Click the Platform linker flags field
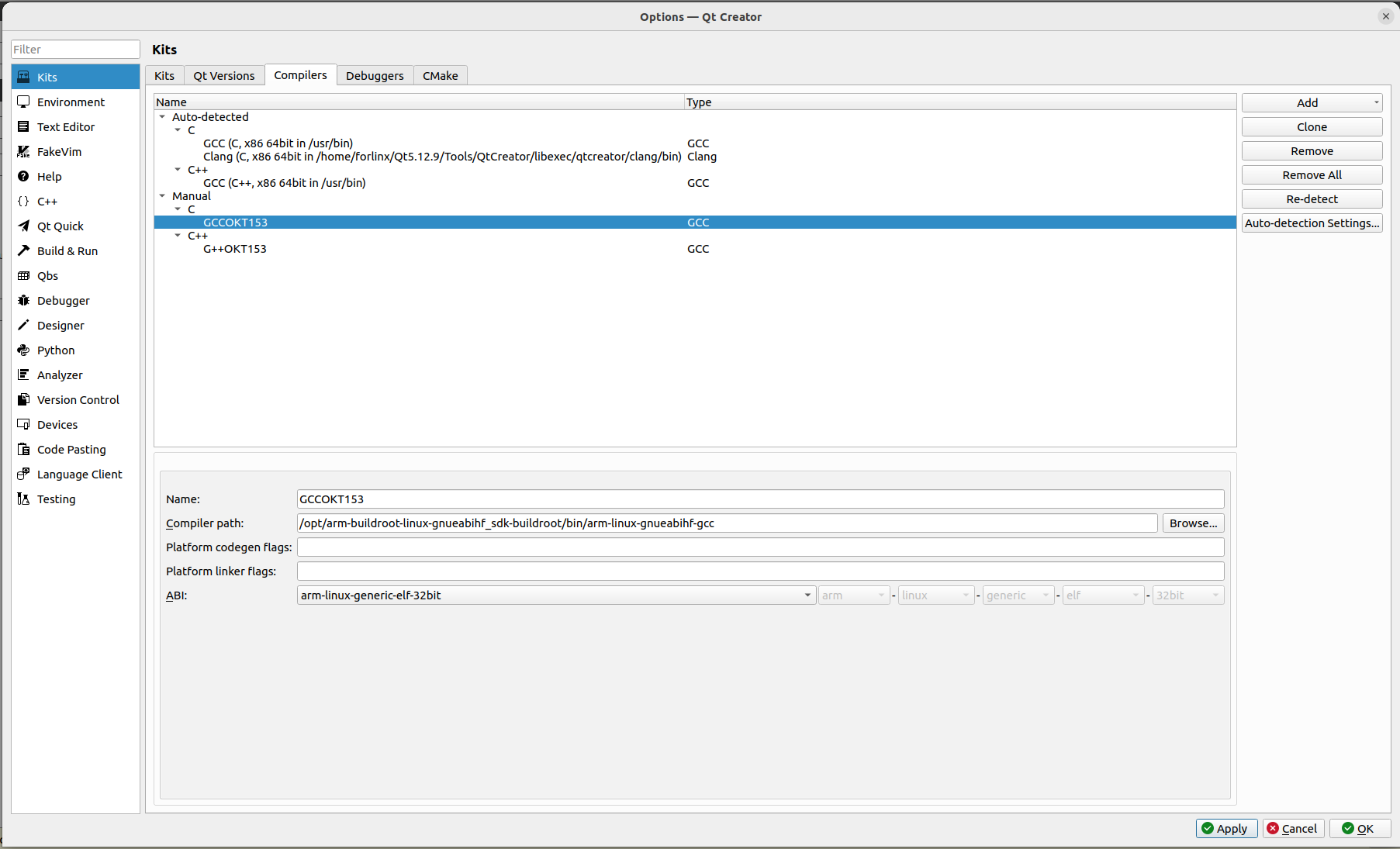 [760, 571]
